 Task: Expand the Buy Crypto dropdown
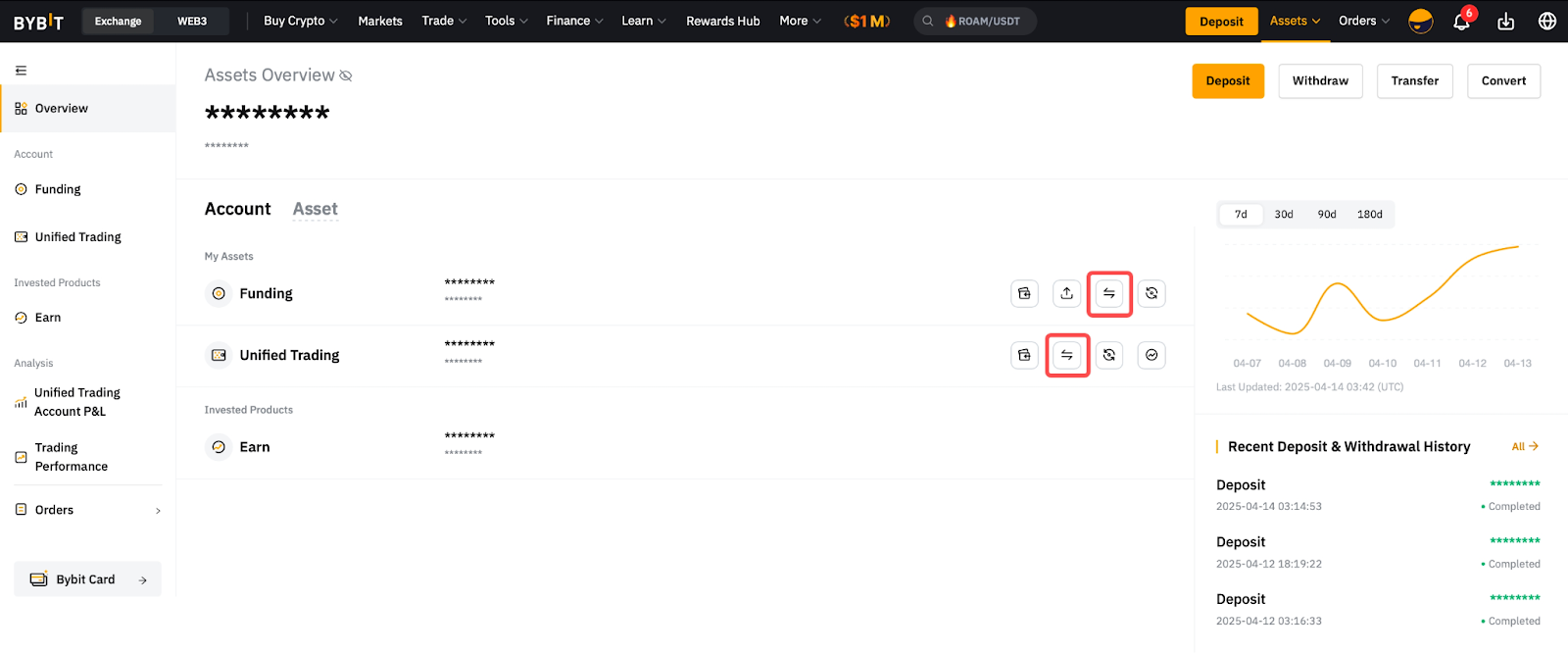(300, 22)
